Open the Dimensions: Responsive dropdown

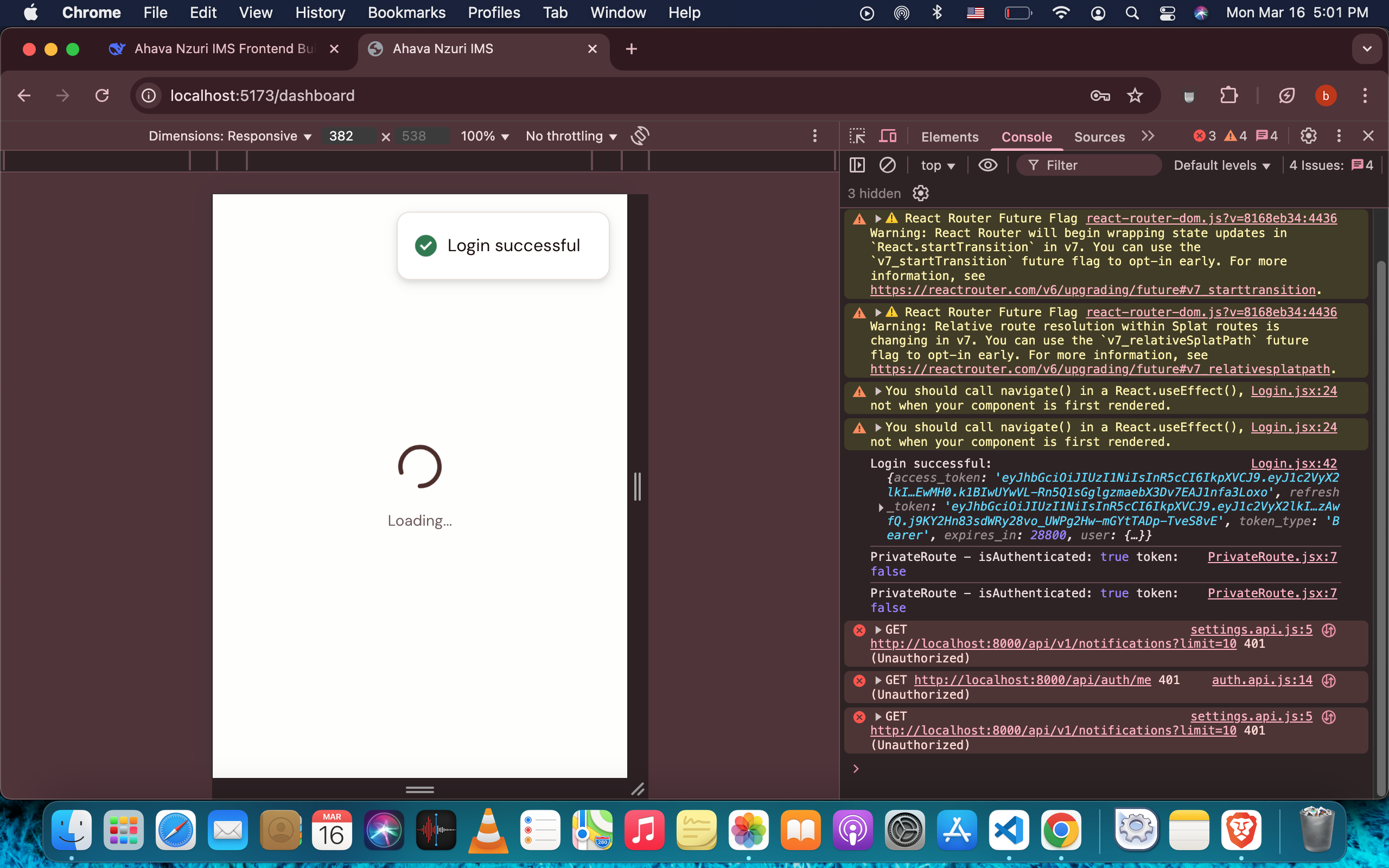[230, 136]
